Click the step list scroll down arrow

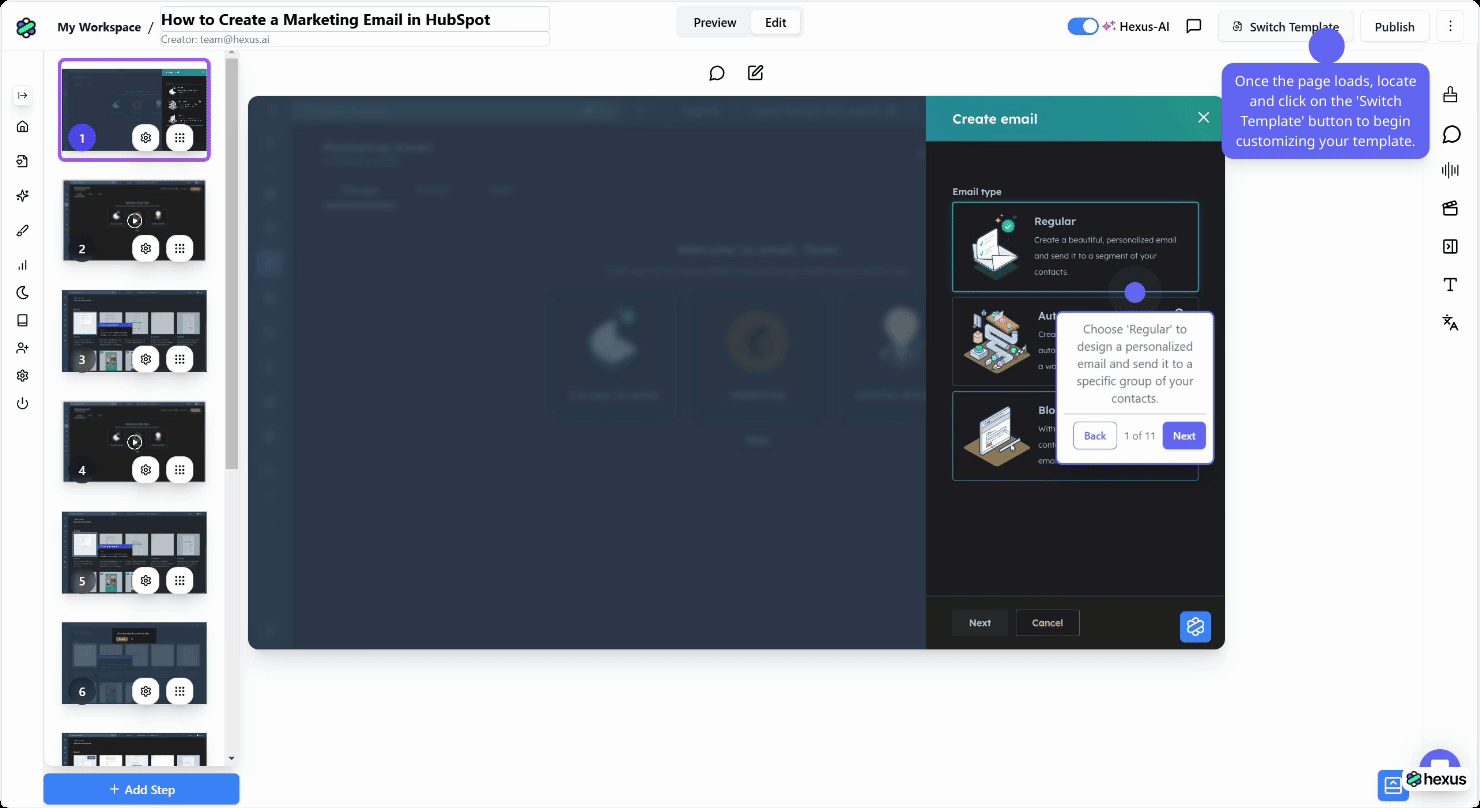pyautogui.click(x=232, y=759)
